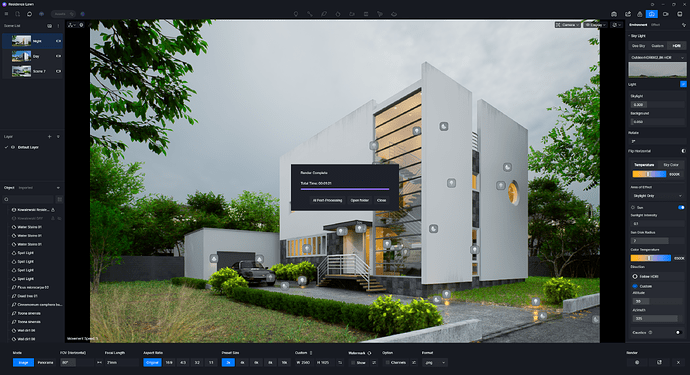The image size is (690, 375).
Task: Open the png format dropdown
Action: click(435, 363)
